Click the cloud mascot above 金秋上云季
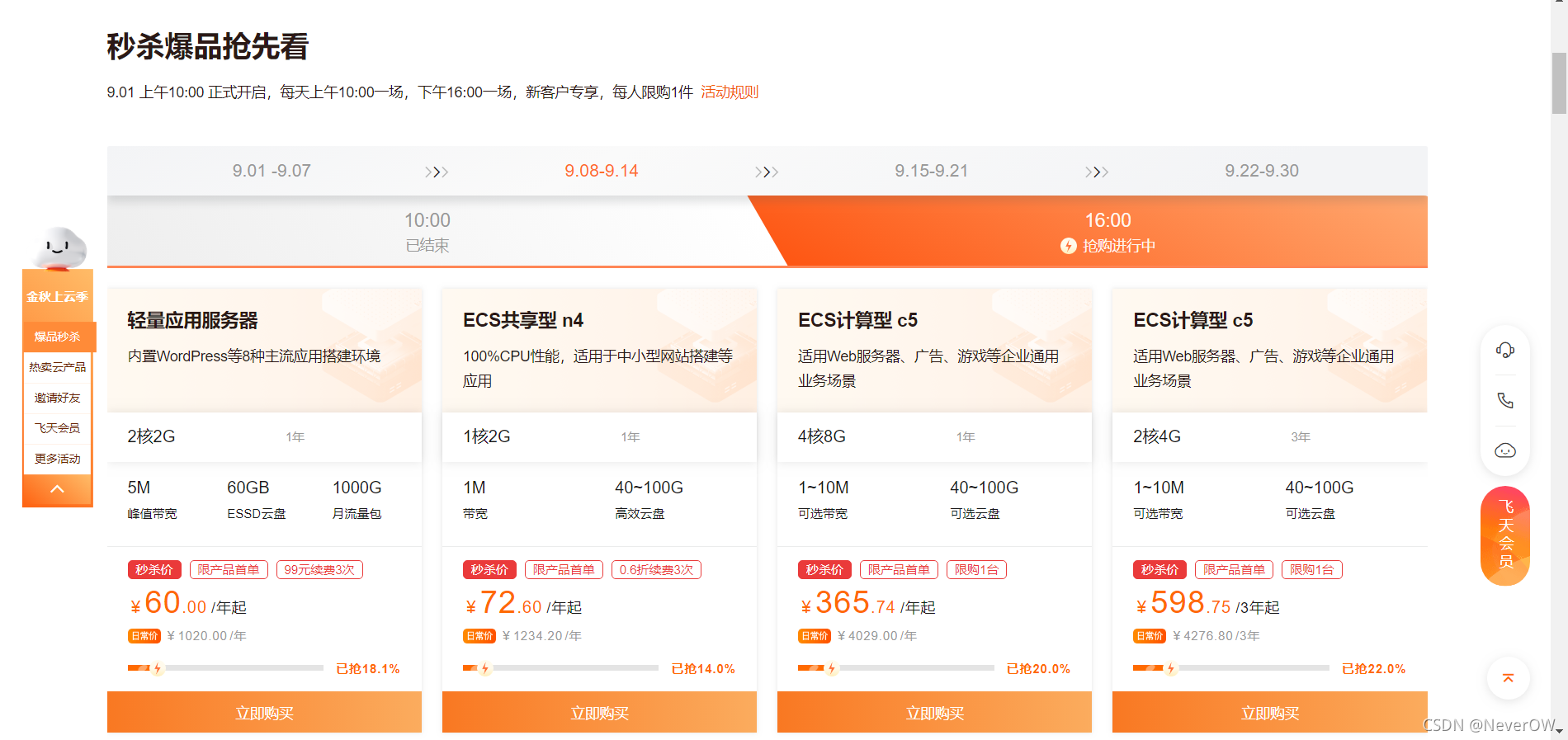 click(x=58, y=248)
